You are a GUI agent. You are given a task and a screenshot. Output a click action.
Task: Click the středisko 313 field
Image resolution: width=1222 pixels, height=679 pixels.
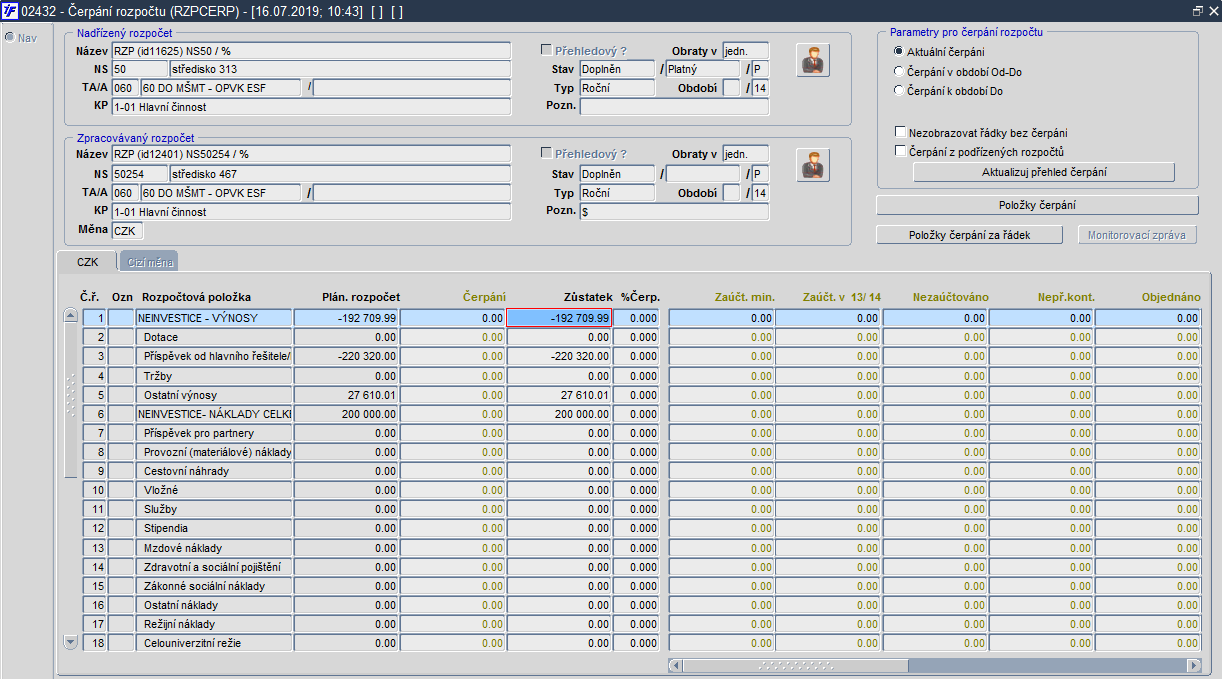(x=340, y=70)
